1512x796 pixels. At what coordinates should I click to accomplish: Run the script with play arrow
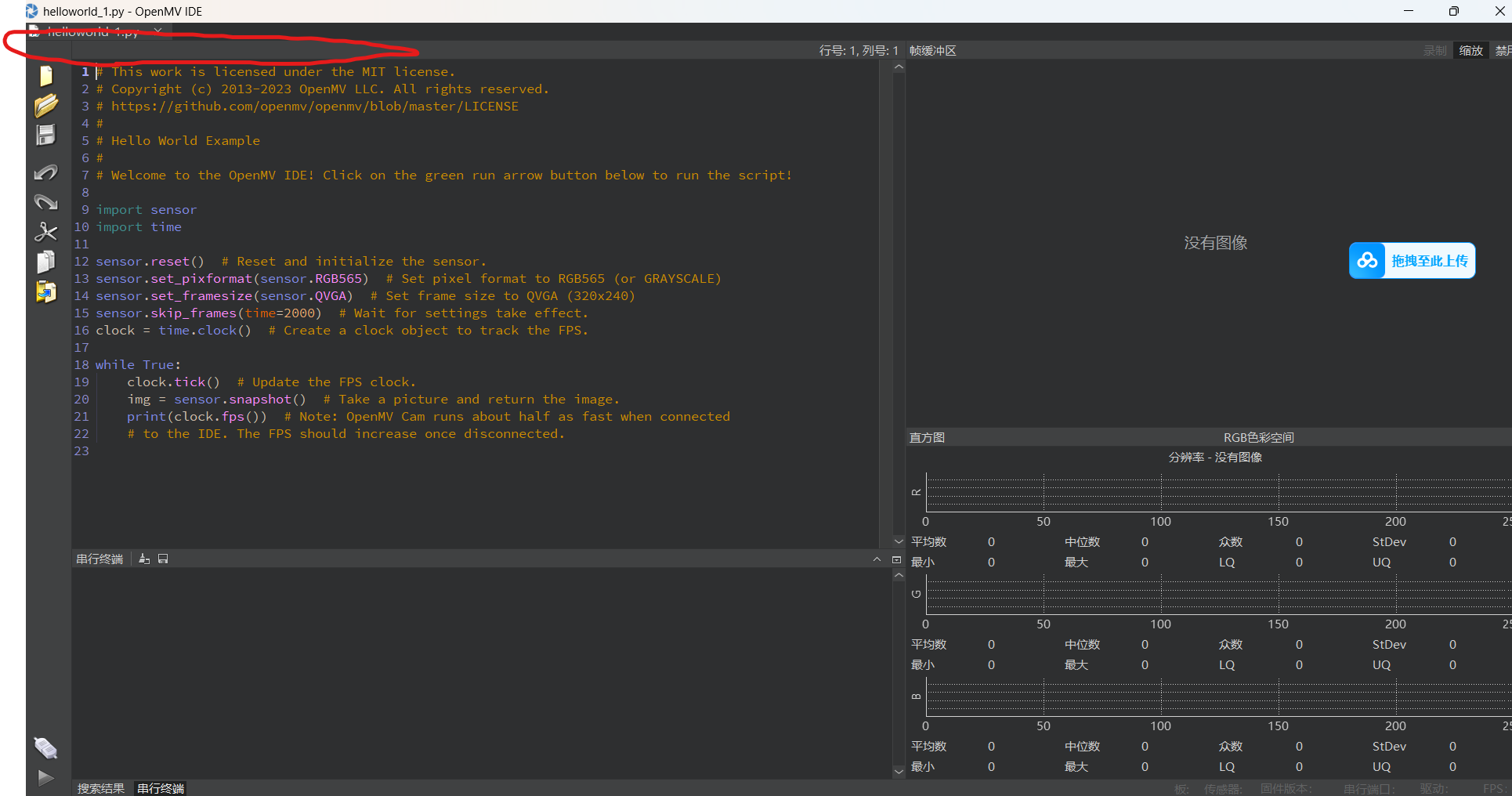coord(46,777)
